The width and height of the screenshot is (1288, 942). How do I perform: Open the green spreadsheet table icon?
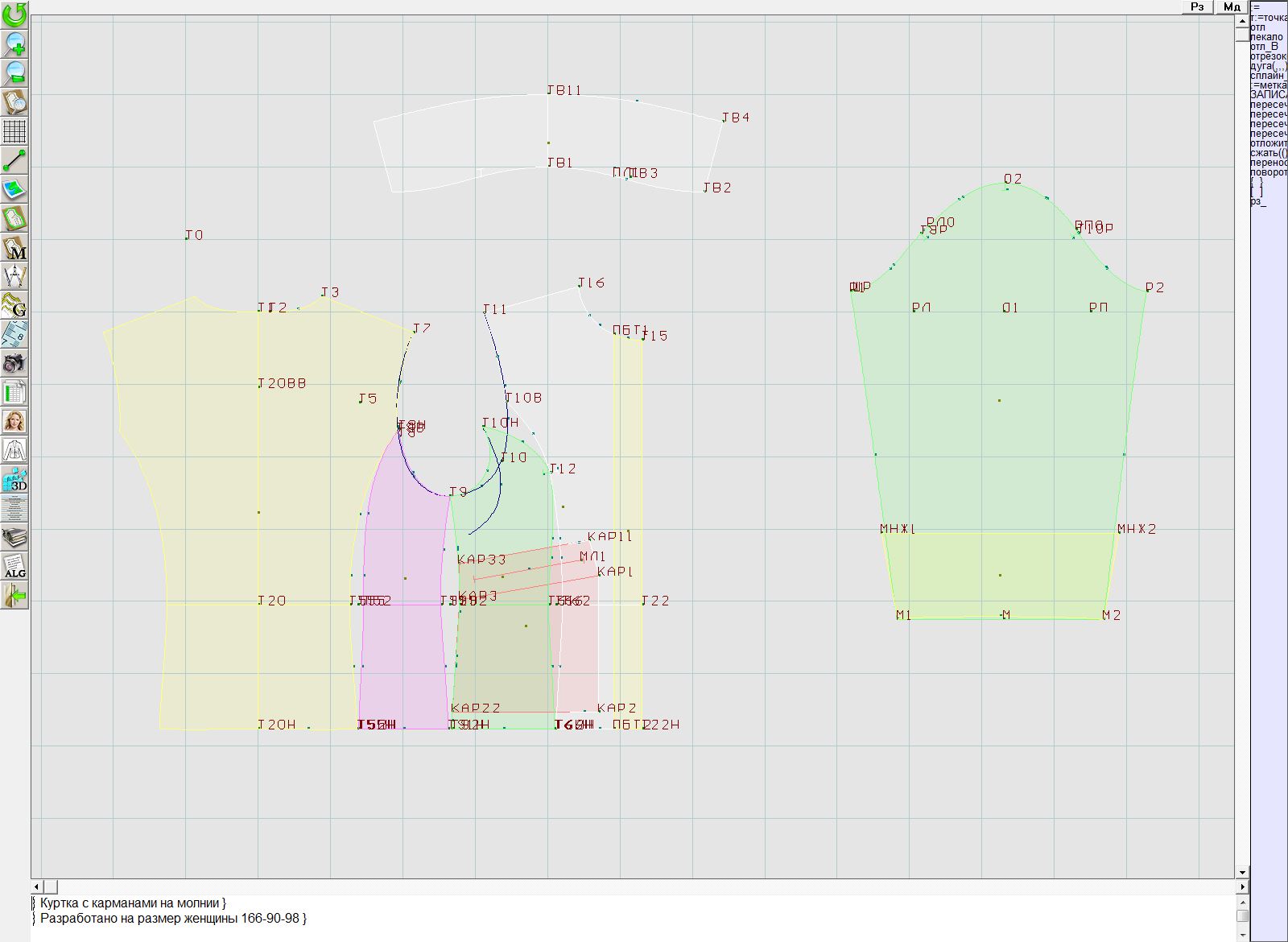(x=14, y=392)
